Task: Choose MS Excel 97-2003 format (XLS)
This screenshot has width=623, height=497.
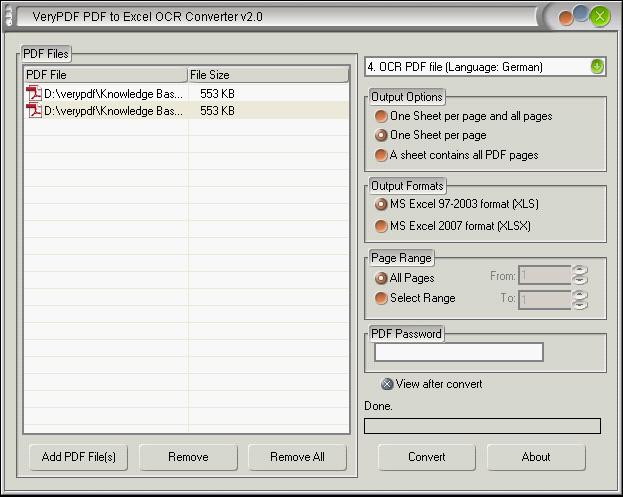Action: pos(457,204)
